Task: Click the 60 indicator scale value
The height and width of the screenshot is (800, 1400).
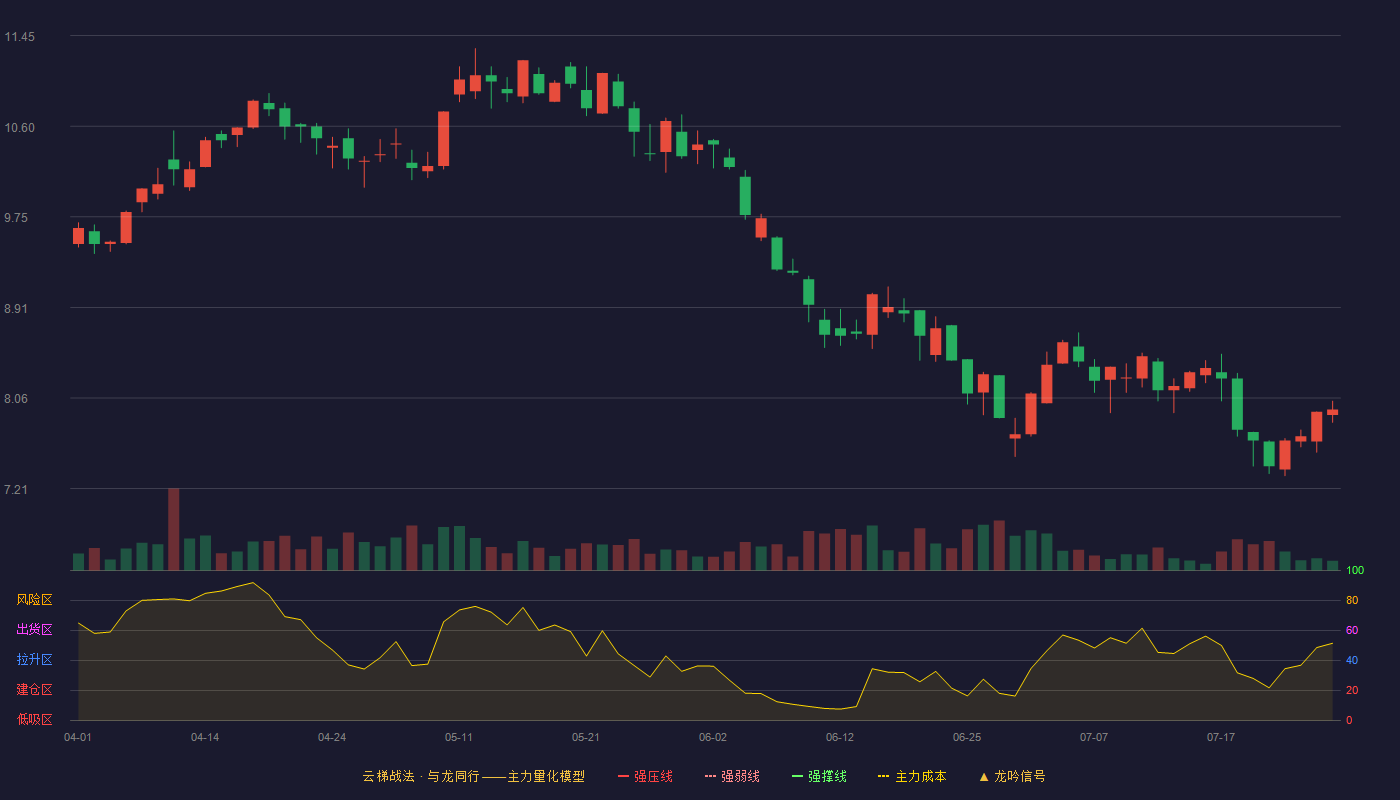Action: 1352,630
